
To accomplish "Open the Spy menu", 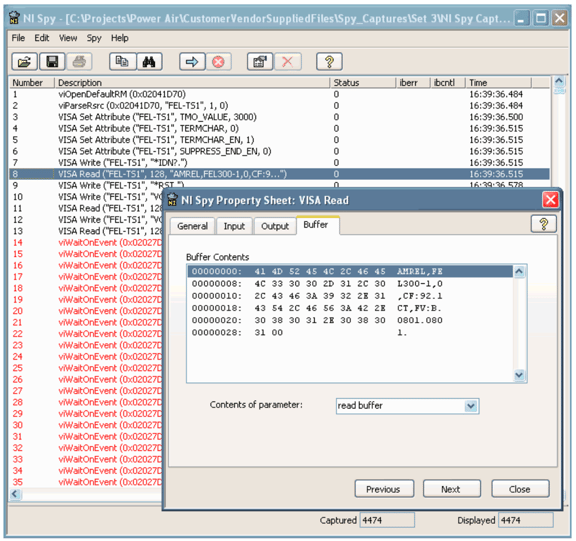I will (94, 38).
